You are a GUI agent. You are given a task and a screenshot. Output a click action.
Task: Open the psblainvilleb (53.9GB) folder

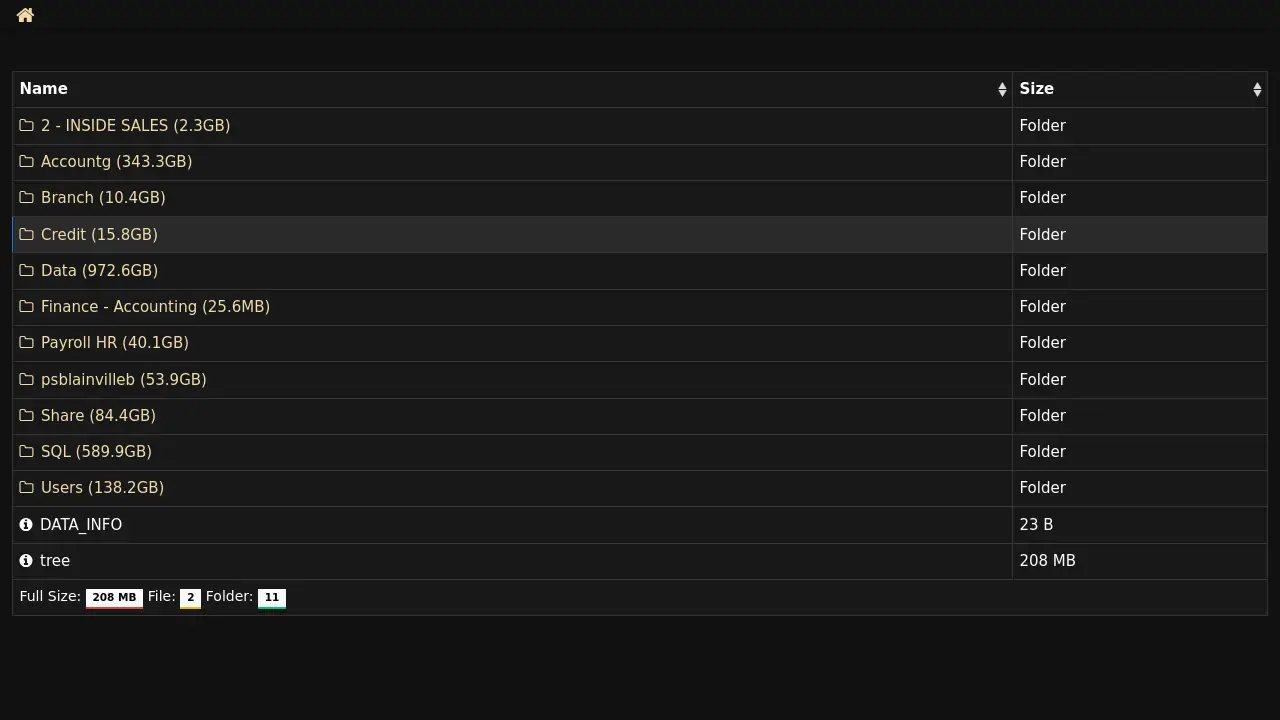coord(123,380)
